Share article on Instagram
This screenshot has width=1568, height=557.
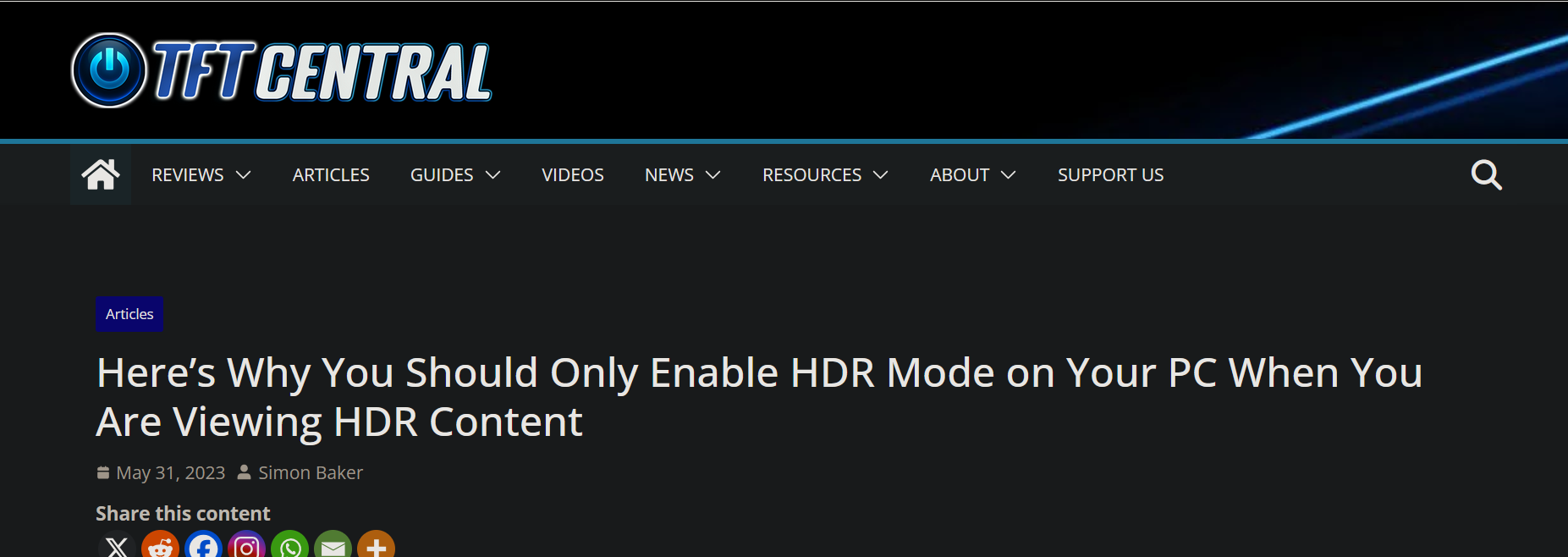coord(246,546)
